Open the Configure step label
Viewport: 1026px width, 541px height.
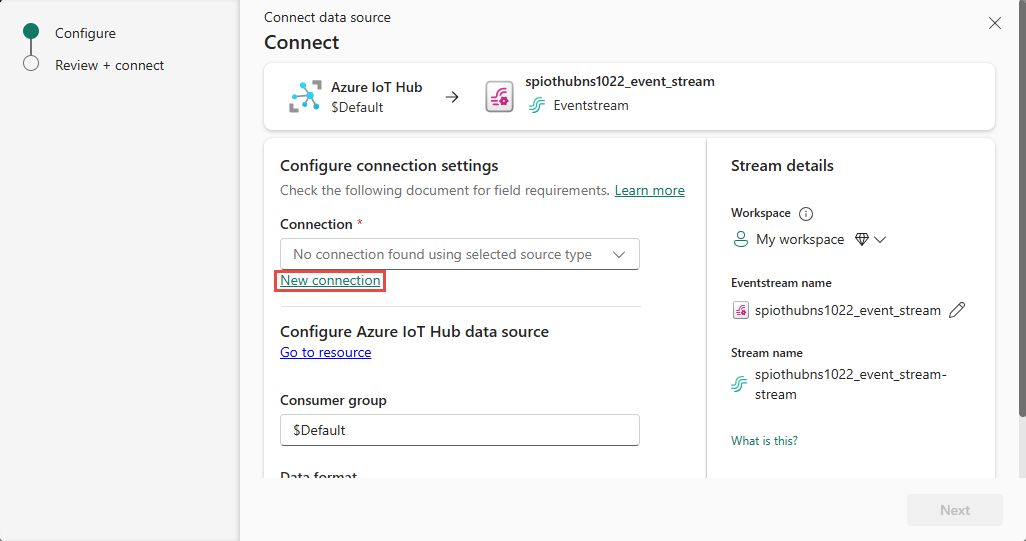pyautogui.click(x=85, y=33)
